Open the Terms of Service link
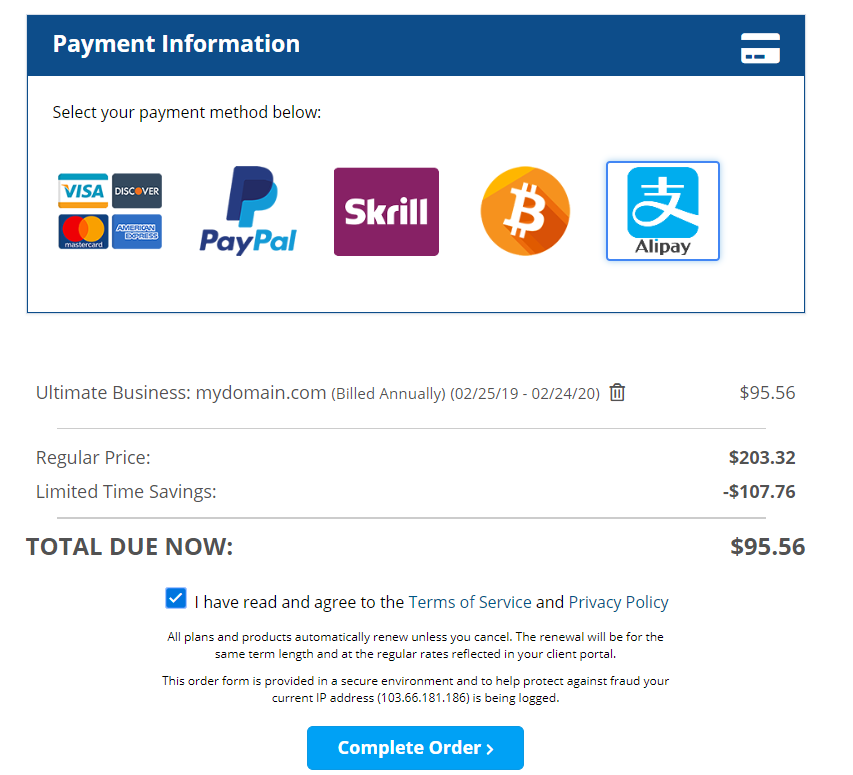 (x=470, y=602)
